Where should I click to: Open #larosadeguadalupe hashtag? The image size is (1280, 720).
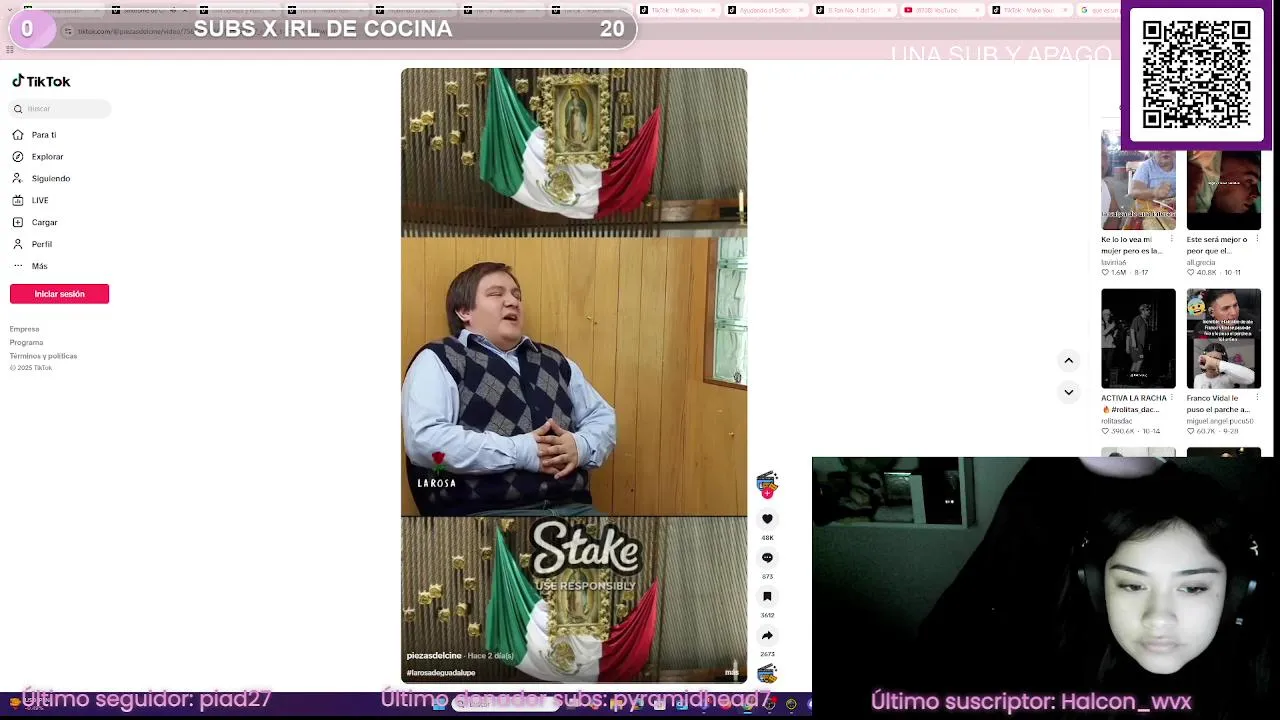click(x=441, y=673)
